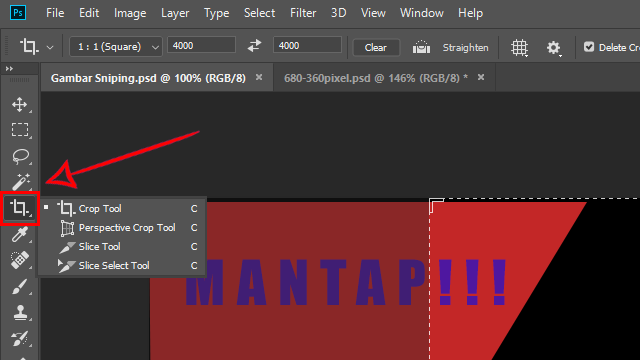Open the Edit menu

[89, 13]
